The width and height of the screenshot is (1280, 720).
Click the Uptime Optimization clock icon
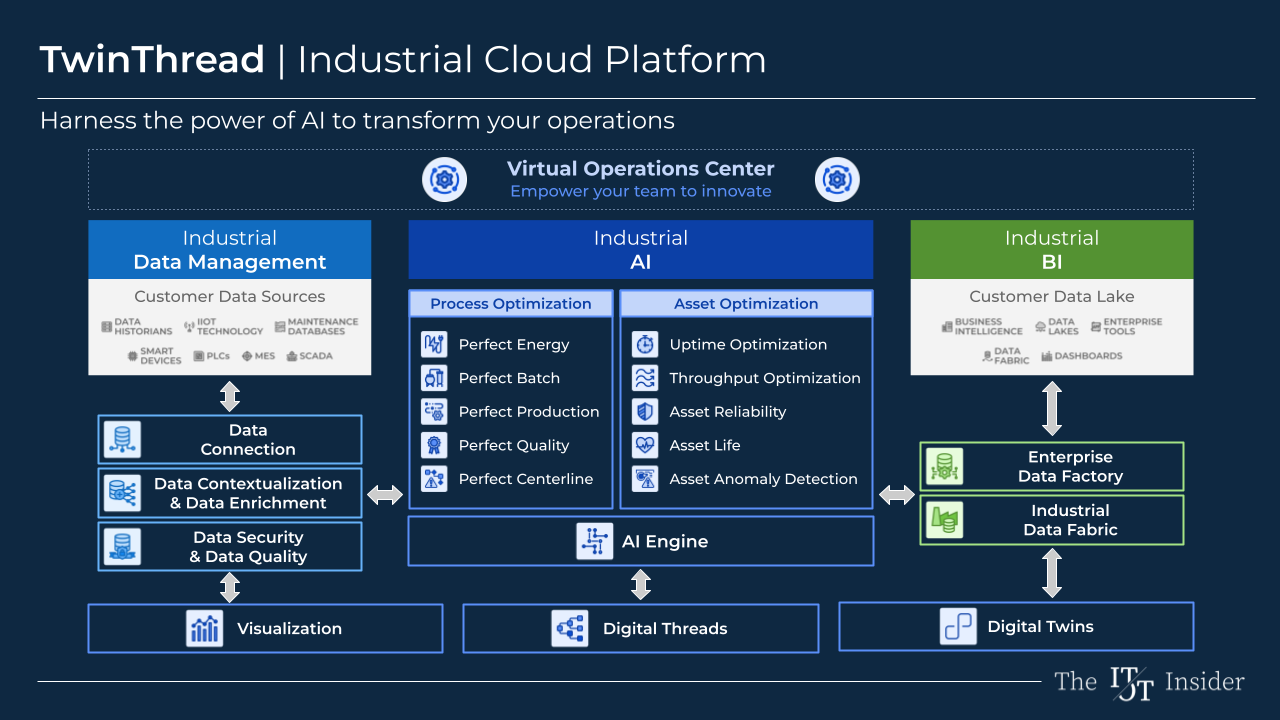coord(645,344)
